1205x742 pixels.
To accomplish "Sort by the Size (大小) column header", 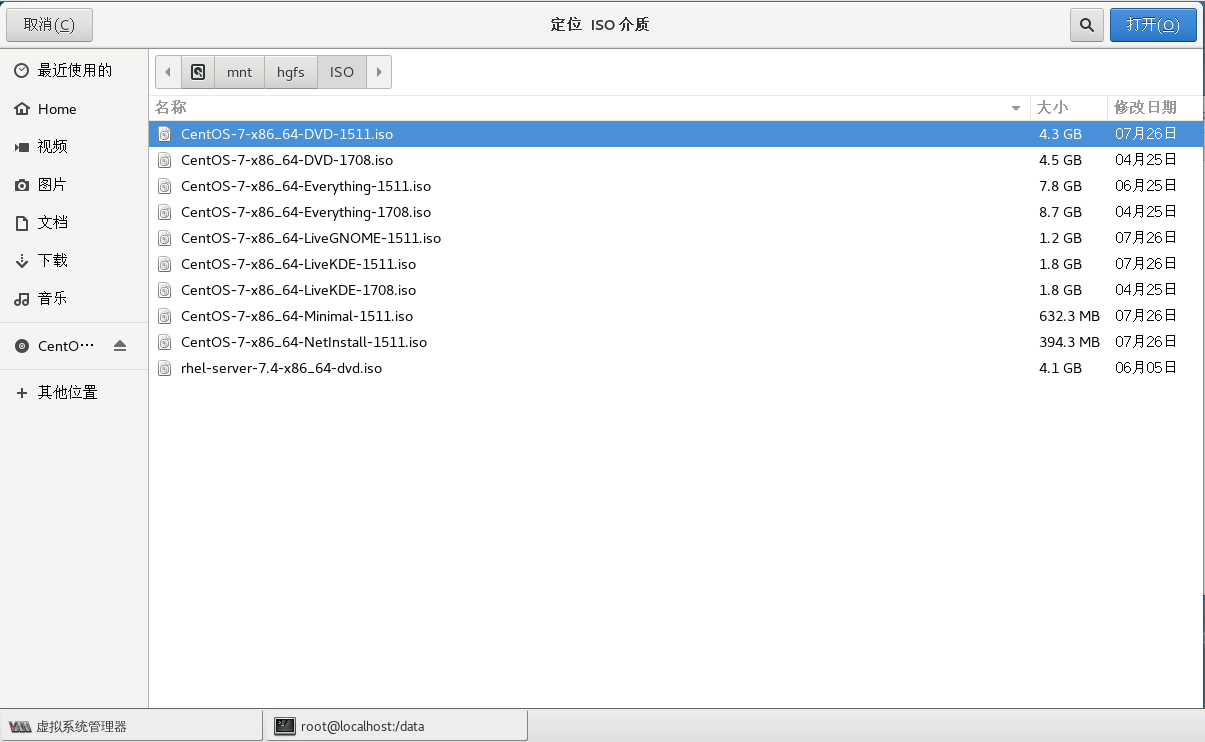I will (x=1069, y=108).
